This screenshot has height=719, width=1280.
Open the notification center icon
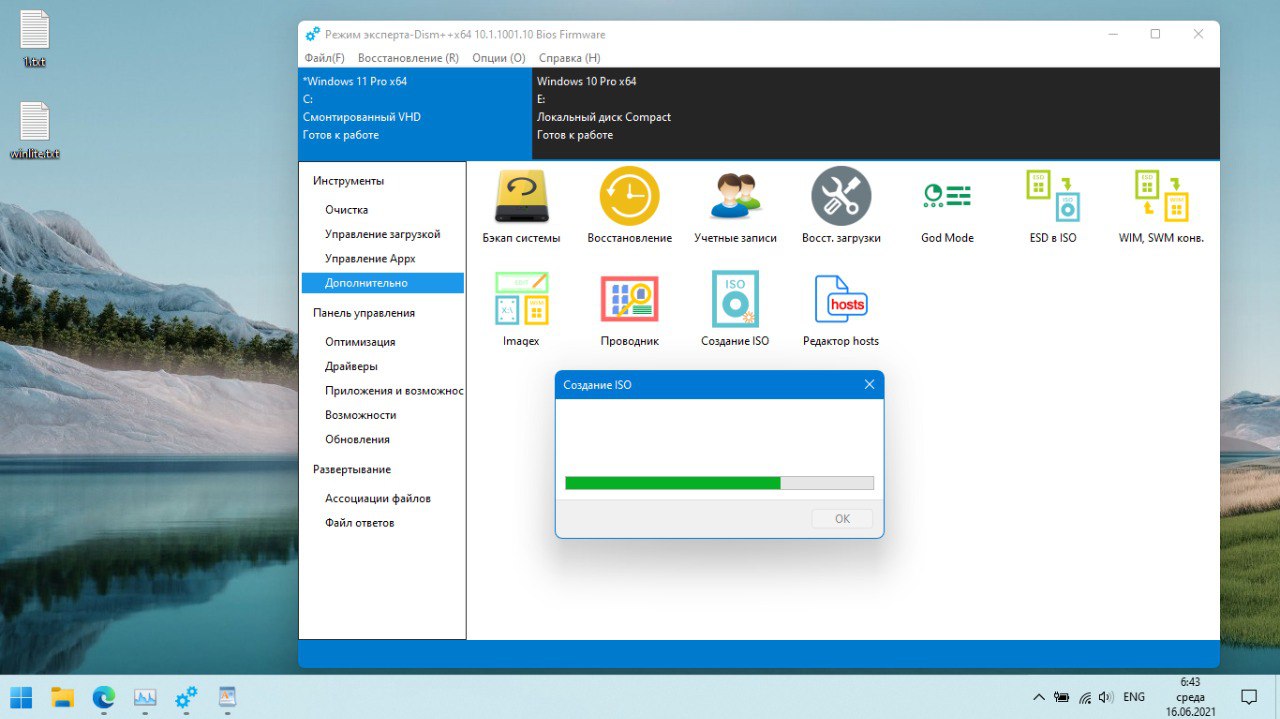(1248, 697)
